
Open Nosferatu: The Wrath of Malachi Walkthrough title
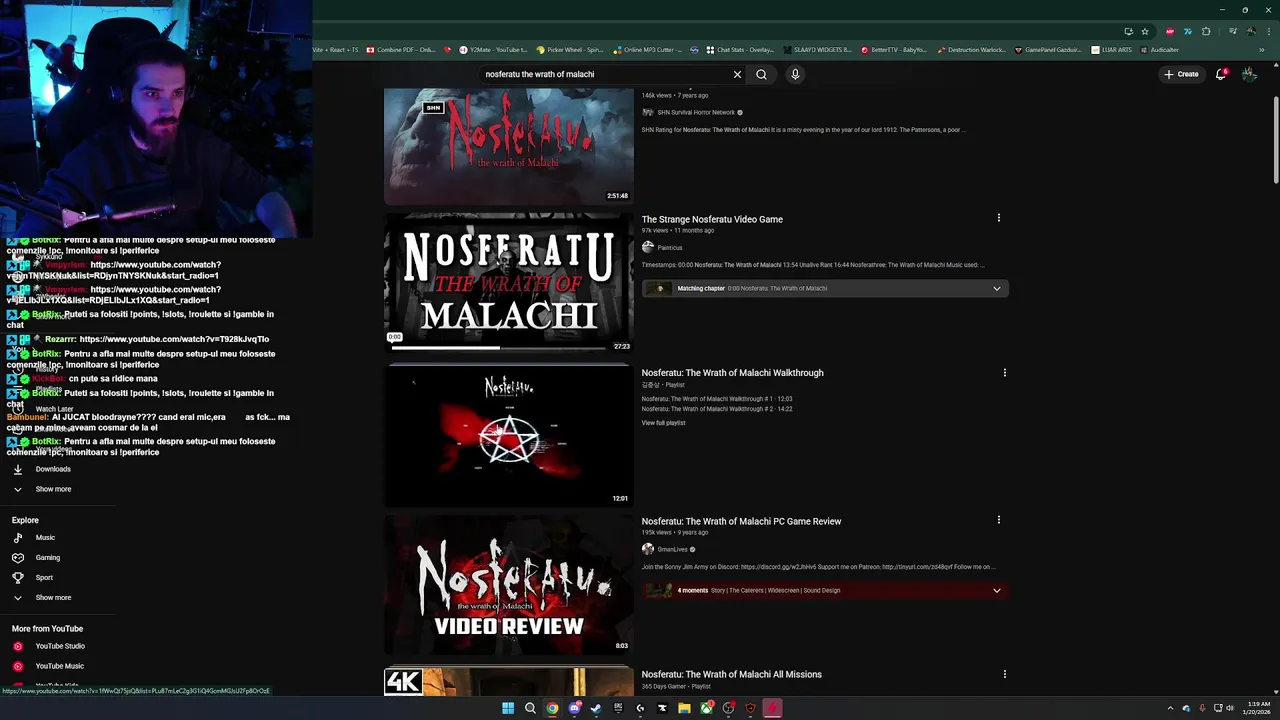point(732,373)
